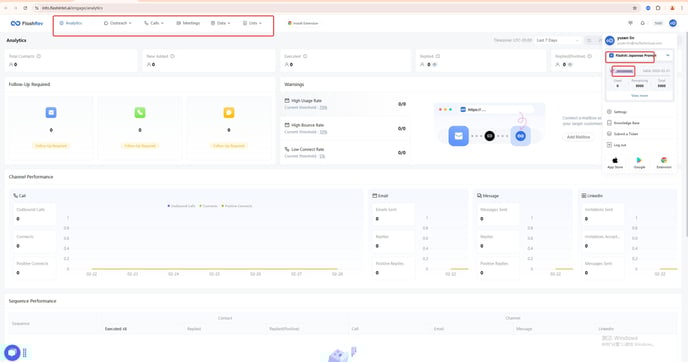Screen dimensions: 688x362
Task: Click the drag handle beside chat bubble
Action: [x=25, y=353]
